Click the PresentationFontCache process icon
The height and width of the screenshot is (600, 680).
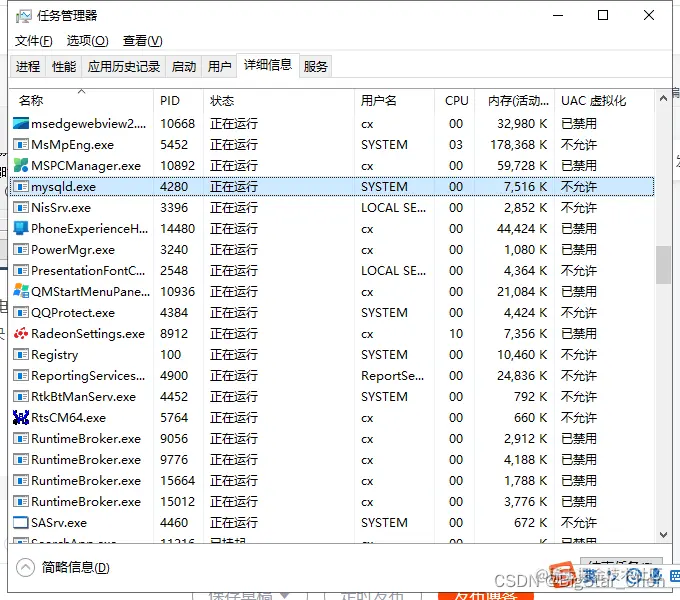coord(21,271)
